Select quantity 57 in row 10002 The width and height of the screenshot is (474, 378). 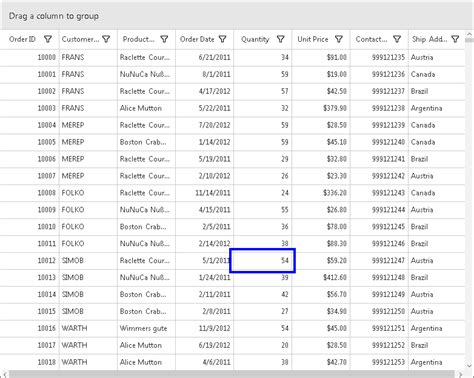pyautogui.click(x=263, y=91)
